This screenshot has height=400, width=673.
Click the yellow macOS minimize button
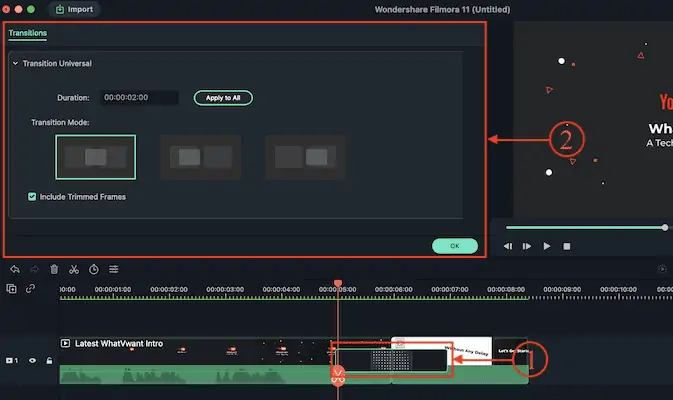coord(18,9)
